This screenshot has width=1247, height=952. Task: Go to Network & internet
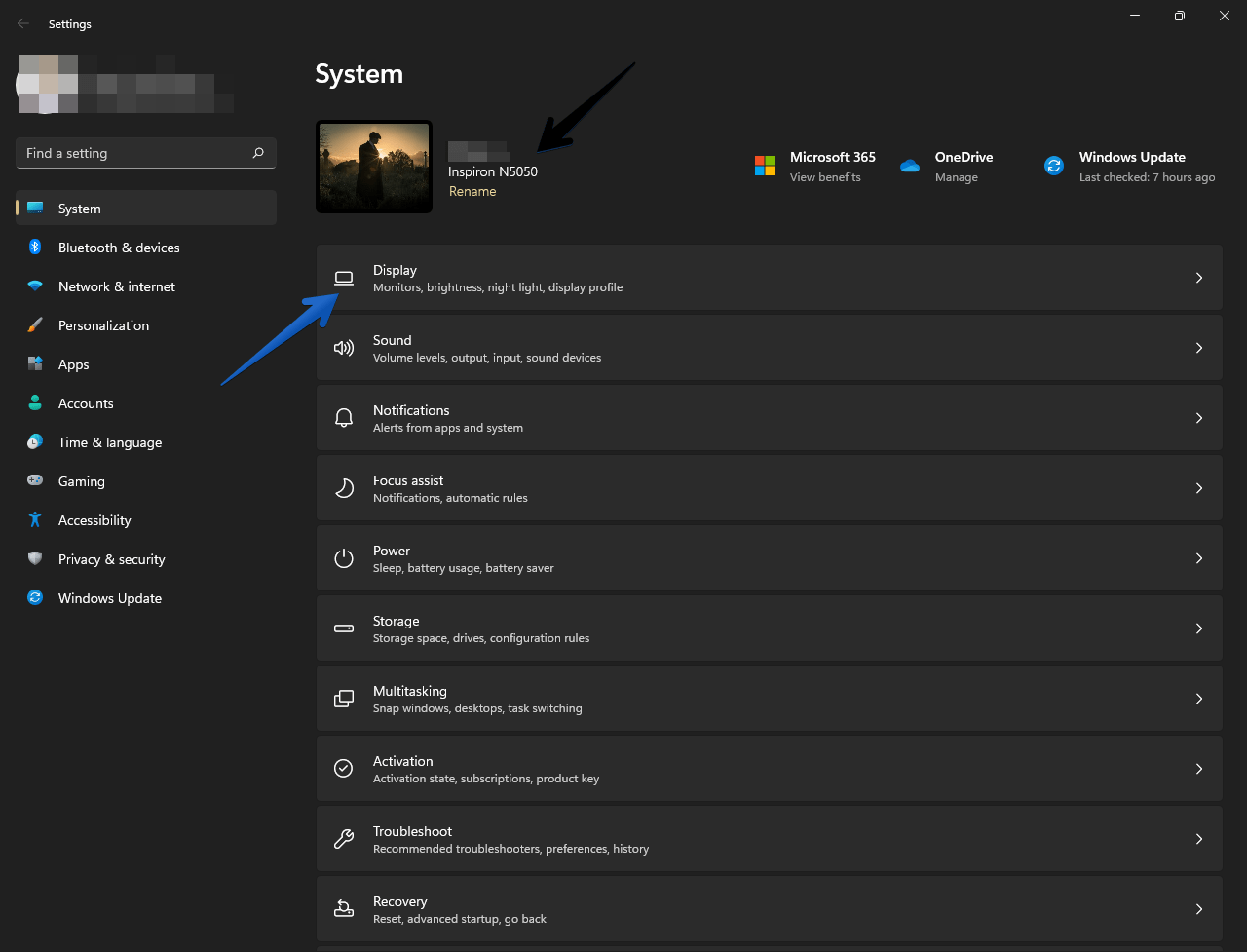[146, 286]
